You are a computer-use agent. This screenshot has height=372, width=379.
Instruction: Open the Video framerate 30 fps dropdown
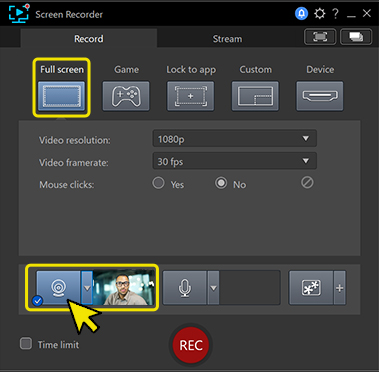(x=235, y=161)
